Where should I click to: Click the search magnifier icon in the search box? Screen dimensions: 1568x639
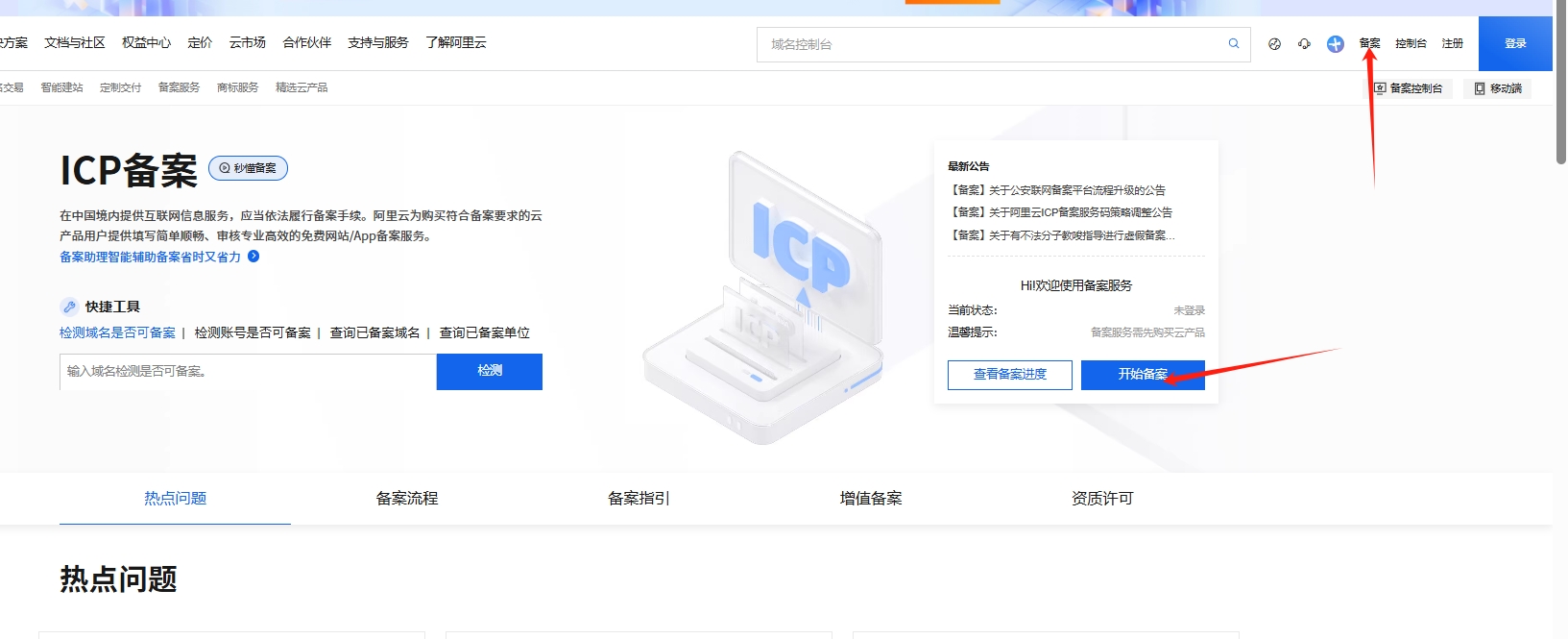[1234, 43]
